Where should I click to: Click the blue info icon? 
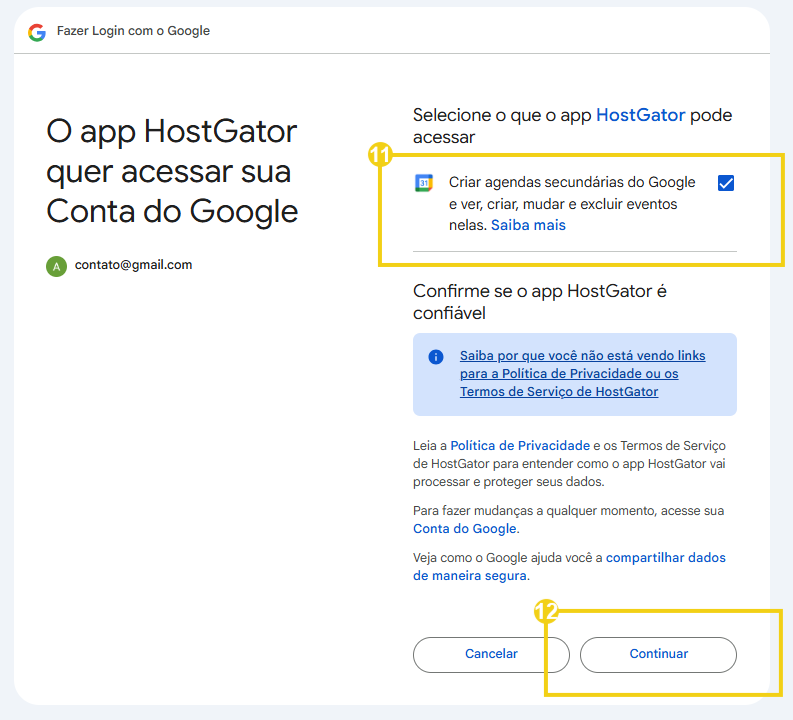(x=435, y=357)
